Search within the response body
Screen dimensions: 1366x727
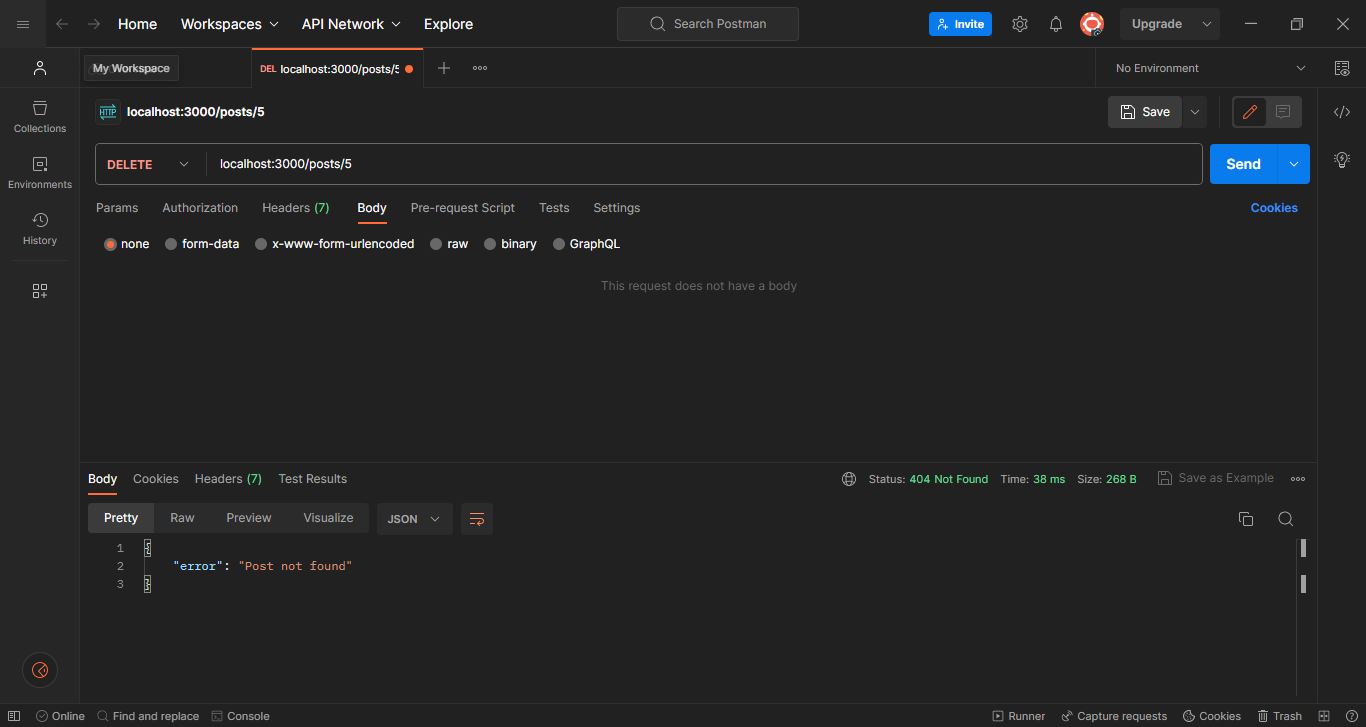click(1286, 519)
